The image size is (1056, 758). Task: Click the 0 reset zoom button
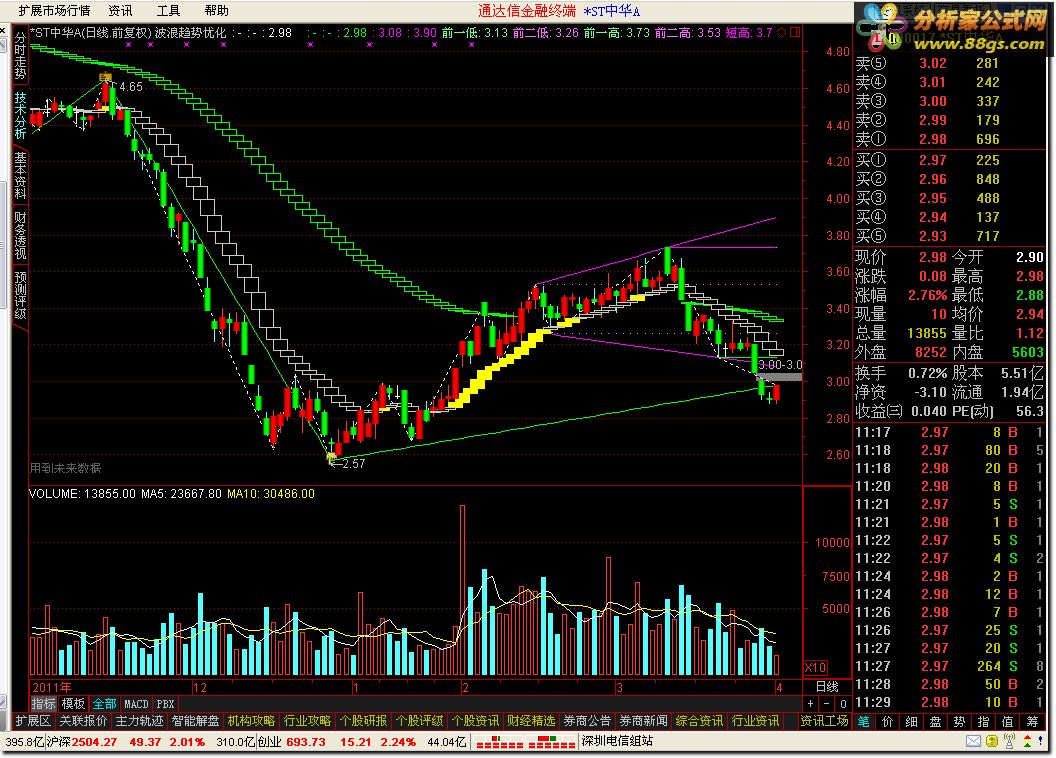[x=843, y=704]
